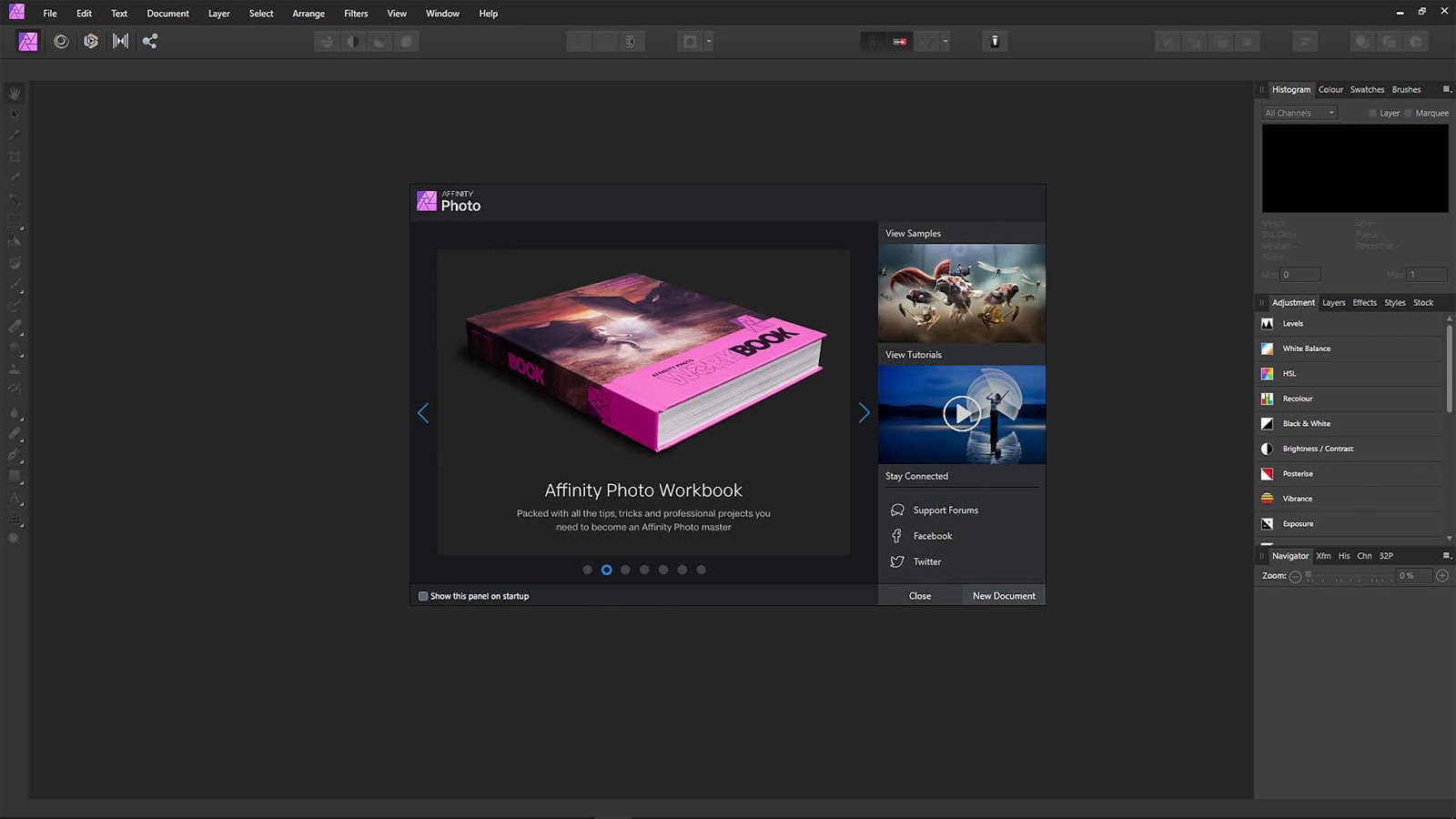Open the Arrange menu

[308, 14]
